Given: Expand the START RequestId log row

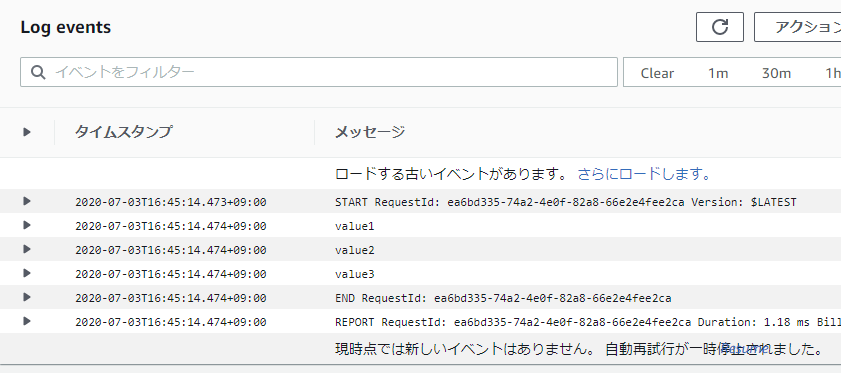Looking at the screenshot, I should click(x=27, y=201).
